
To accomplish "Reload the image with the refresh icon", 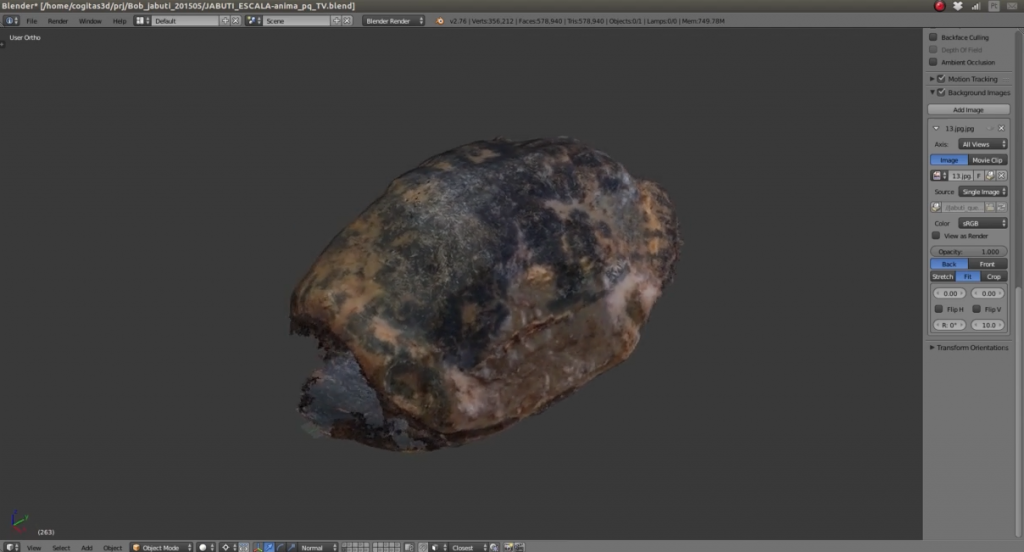I will pyautogui.click(x=1002, y=207).
